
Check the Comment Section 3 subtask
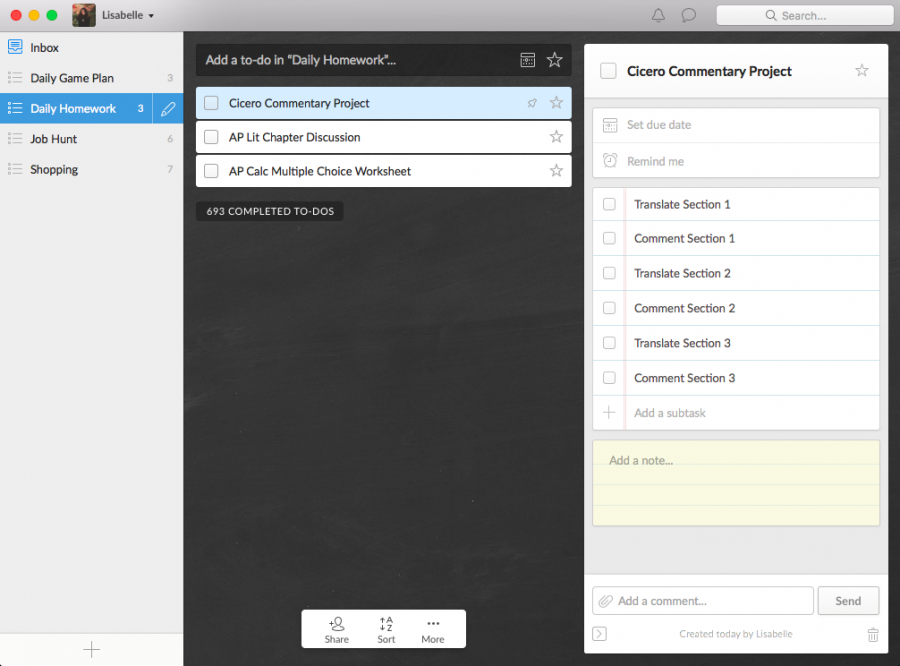609,378
